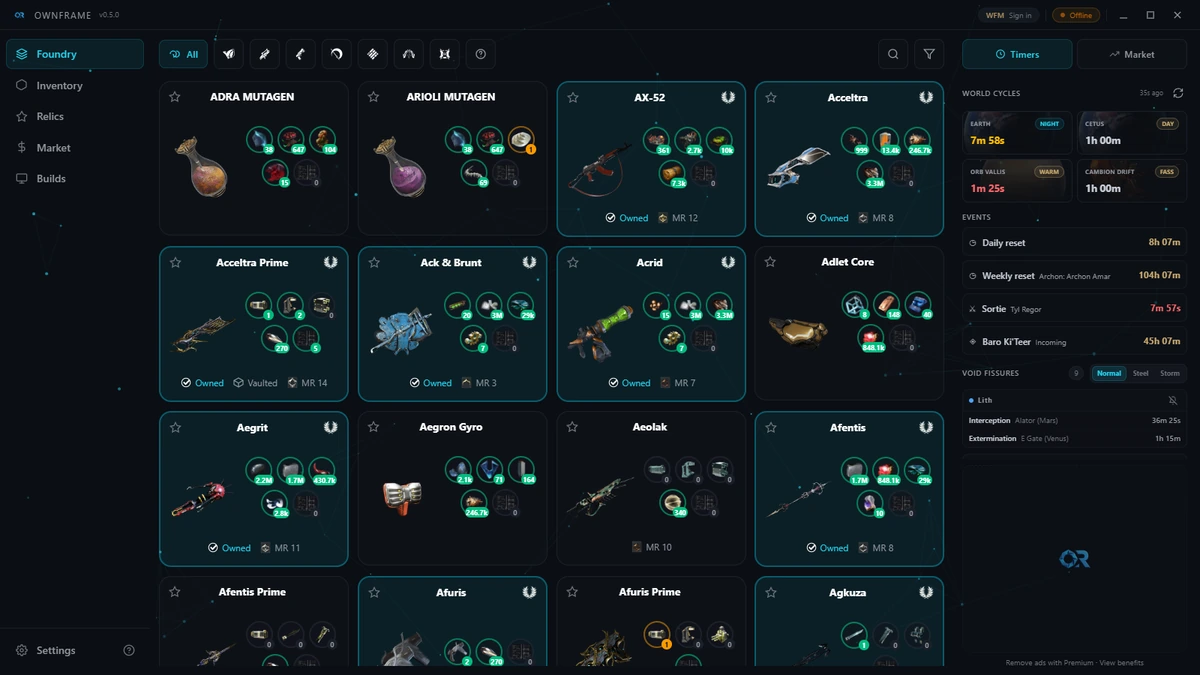1200x675 pixels.
Task: Select the striped diamond category filter
Action: coord(373,54)
